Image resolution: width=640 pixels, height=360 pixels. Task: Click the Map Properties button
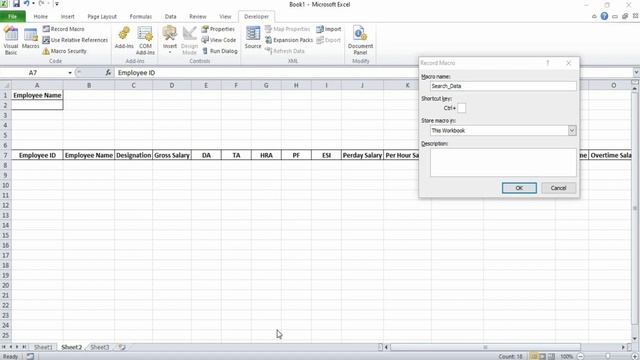(x=287, y=29)
